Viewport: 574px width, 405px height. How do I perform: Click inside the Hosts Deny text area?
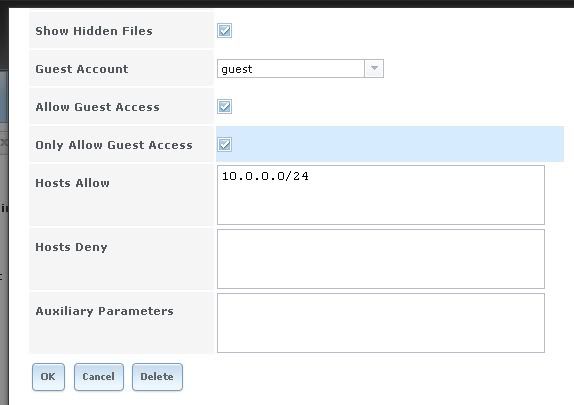pos(381,259)
